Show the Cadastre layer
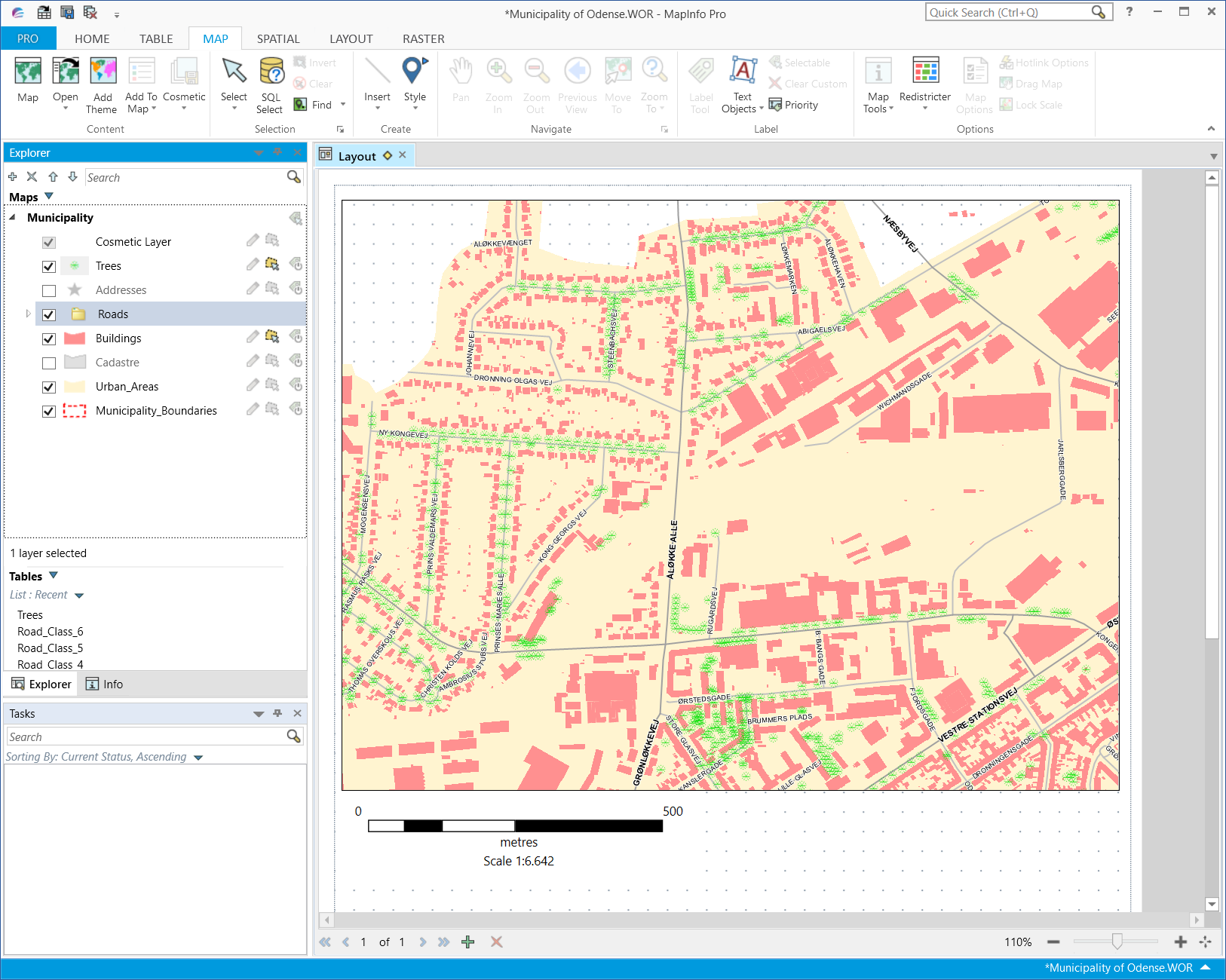The width and height of the screenshot is (1226, 980). coord(48,363)
